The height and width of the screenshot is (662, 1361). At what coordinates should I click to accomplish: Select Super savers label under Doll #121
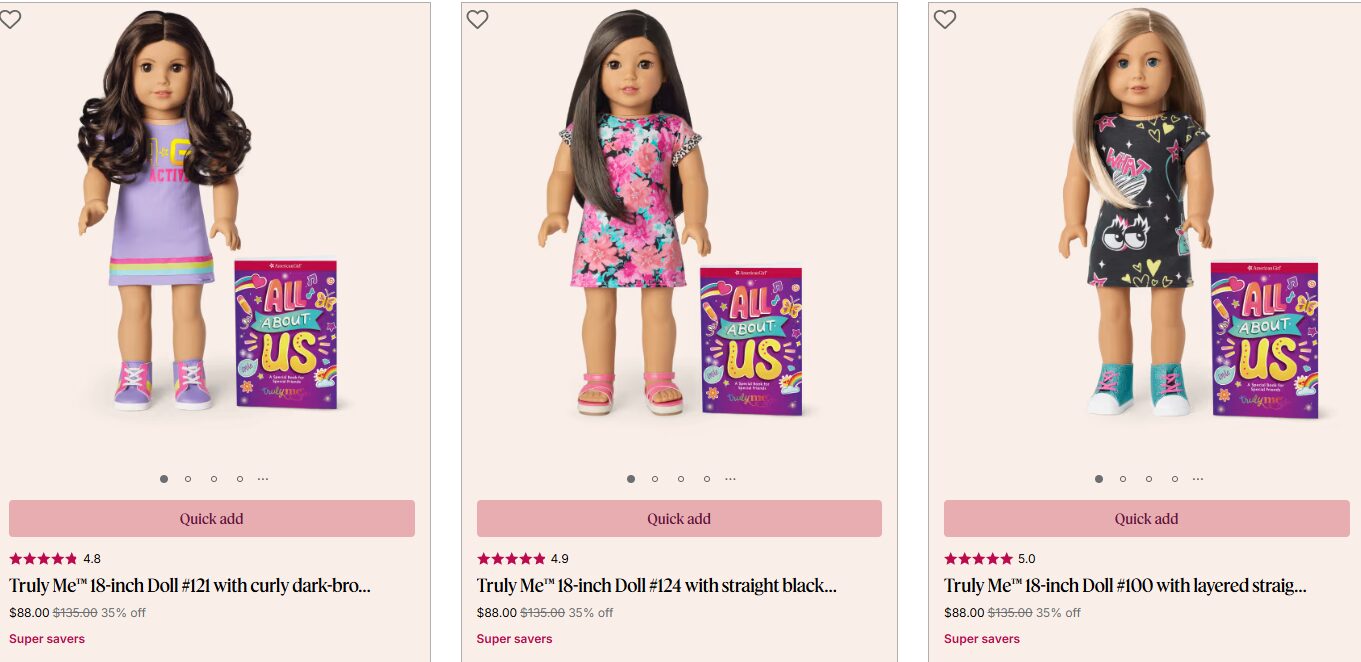[x=47, y=639]
